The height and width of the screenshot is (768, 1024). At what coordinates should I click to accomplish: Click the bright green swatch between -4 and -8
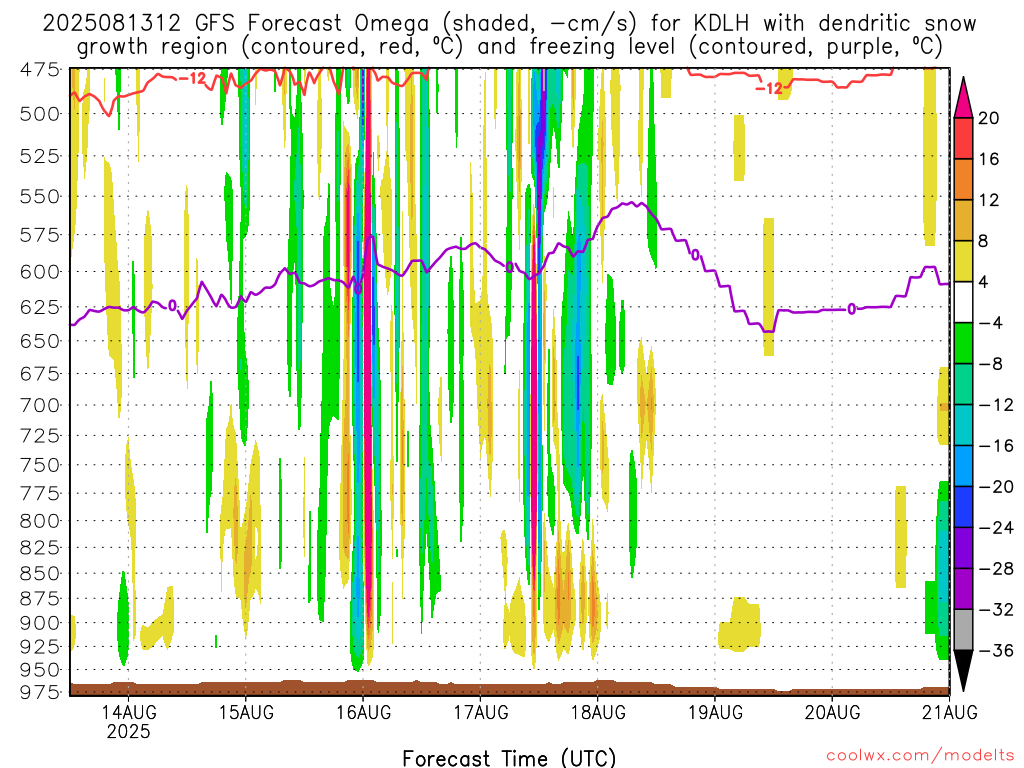coord(963,343)
